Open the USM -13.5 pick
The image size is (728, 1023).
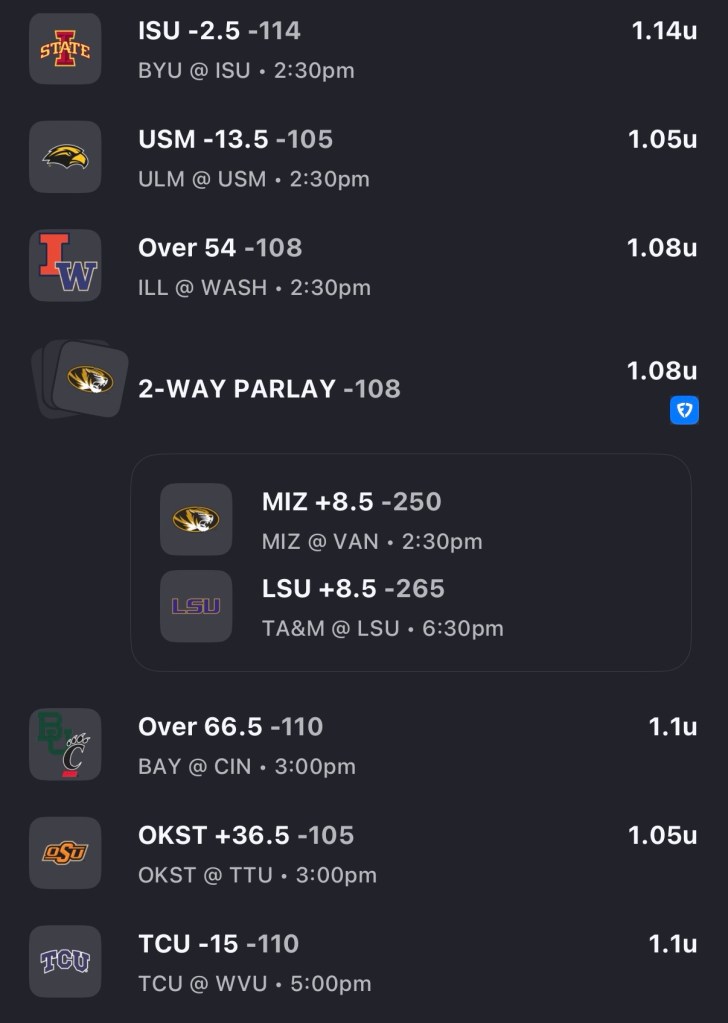pos(235,139)
